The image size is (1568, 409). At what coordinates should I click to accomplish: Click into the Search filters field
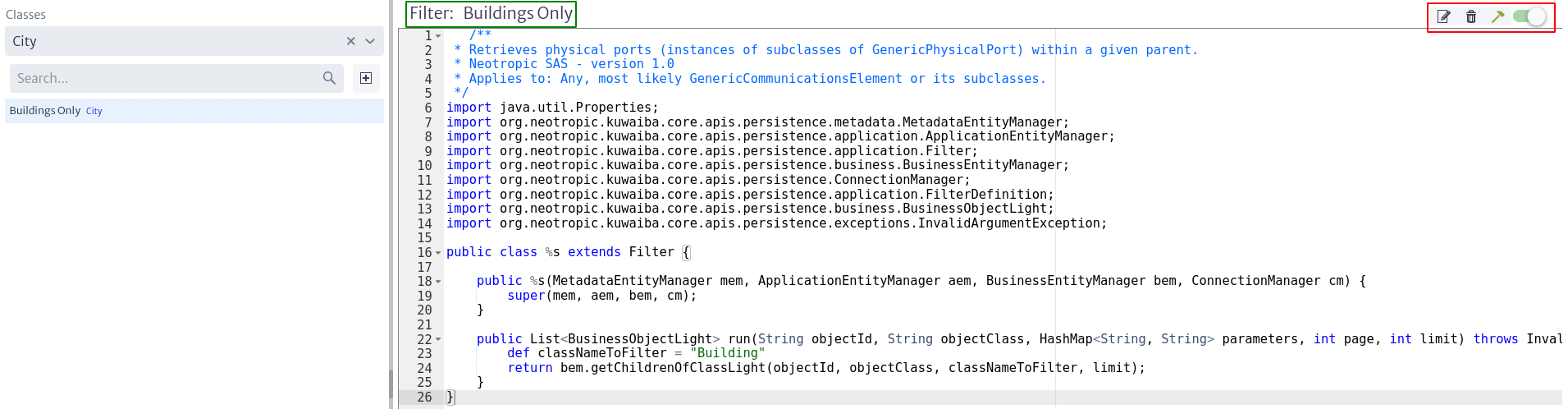(167, 78)
